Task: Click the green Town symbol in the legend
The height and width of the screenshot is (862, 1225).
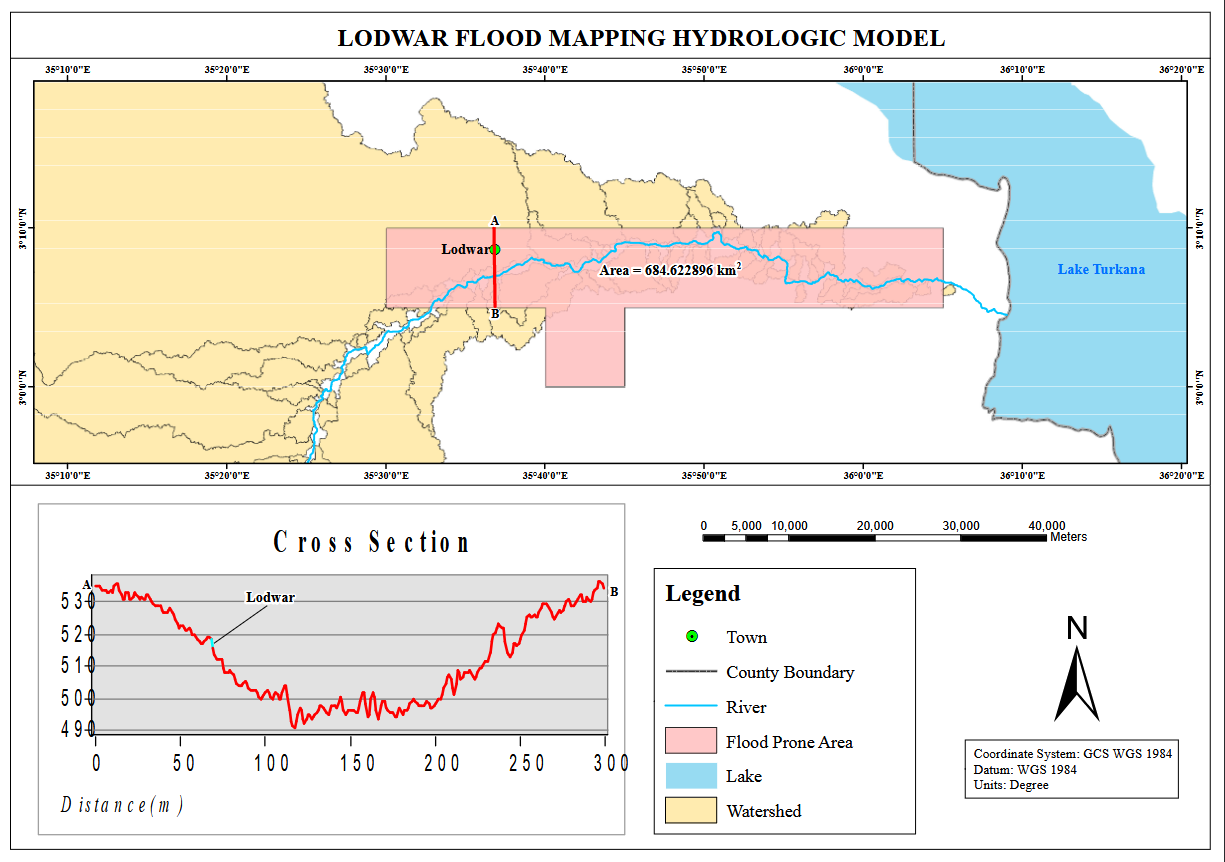Action: click(691, 637)
